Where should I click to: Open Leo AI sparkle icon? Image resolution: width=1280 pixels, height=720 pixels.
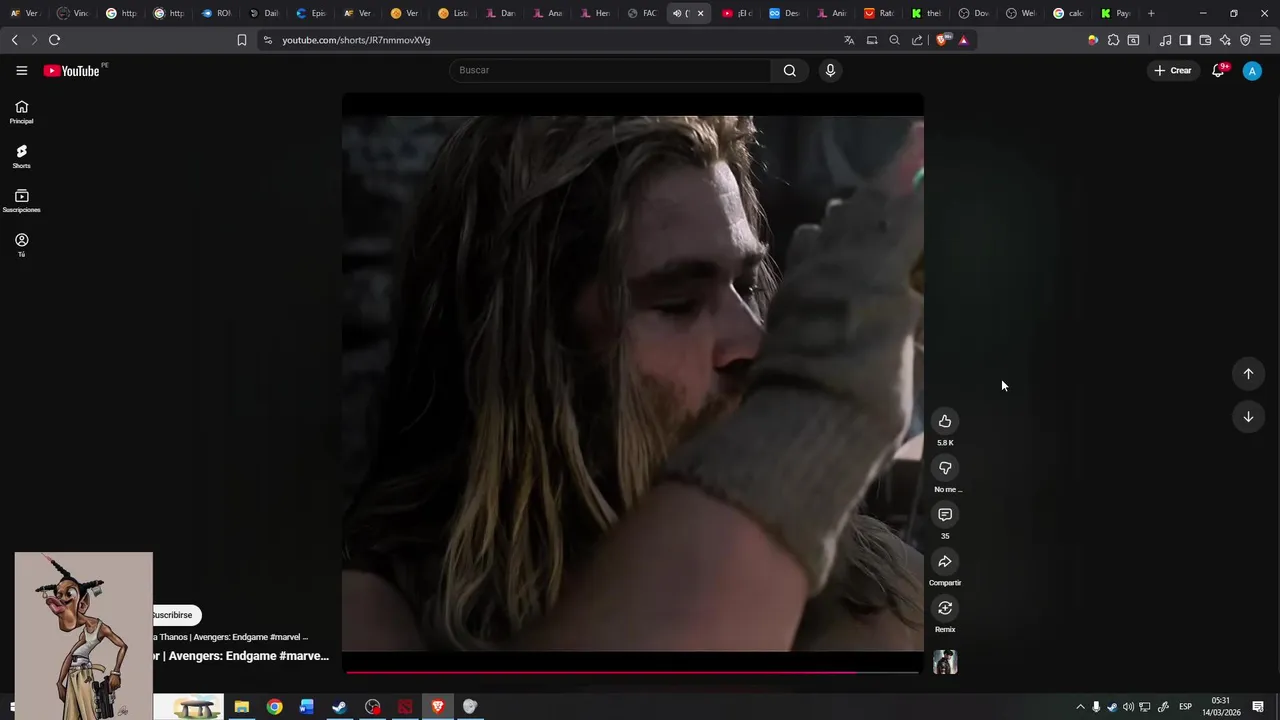click(1225, 40)
